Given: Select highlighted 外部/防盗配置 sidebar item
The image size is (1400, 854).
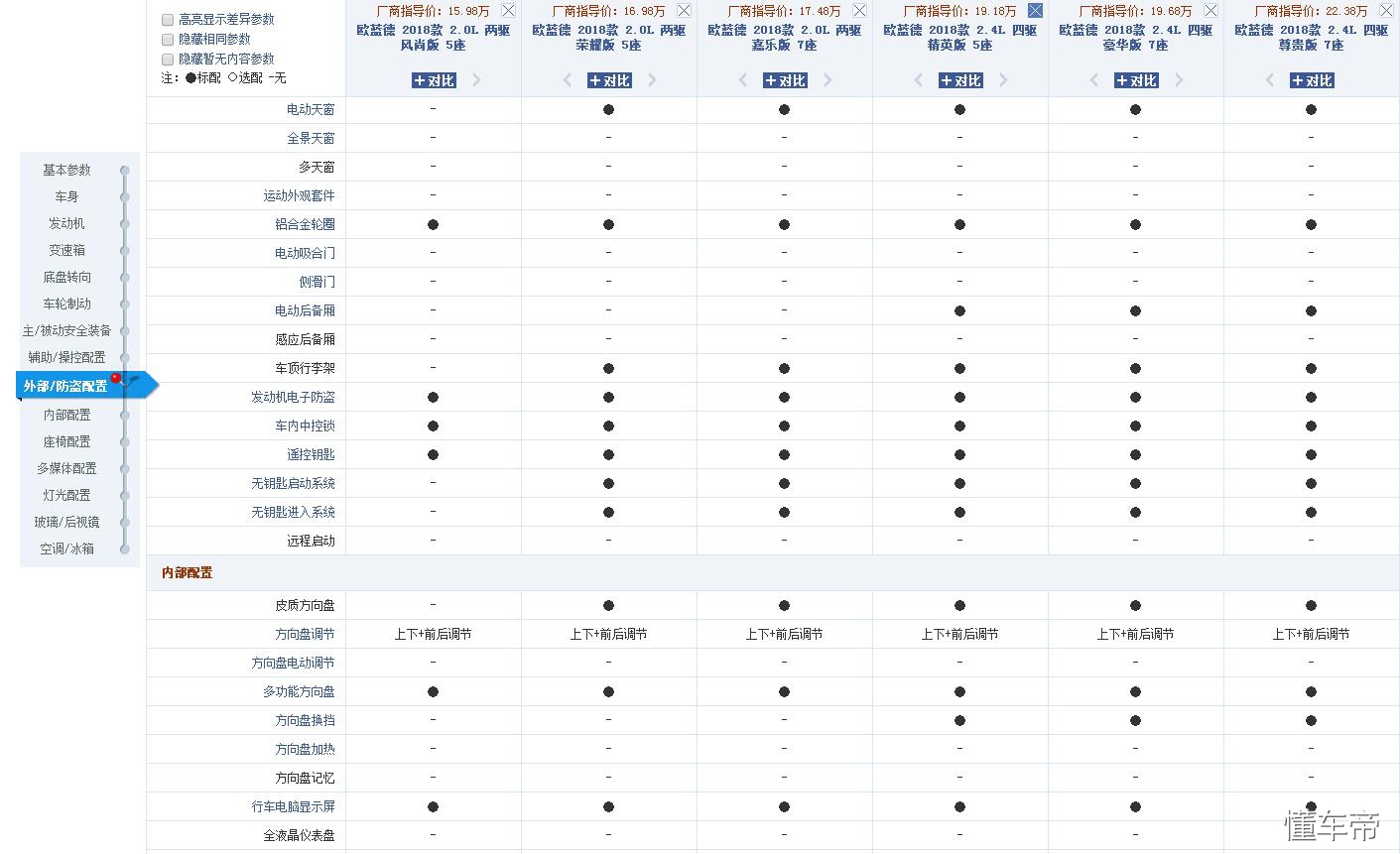Looking at the screenshot, I should 66,386.
